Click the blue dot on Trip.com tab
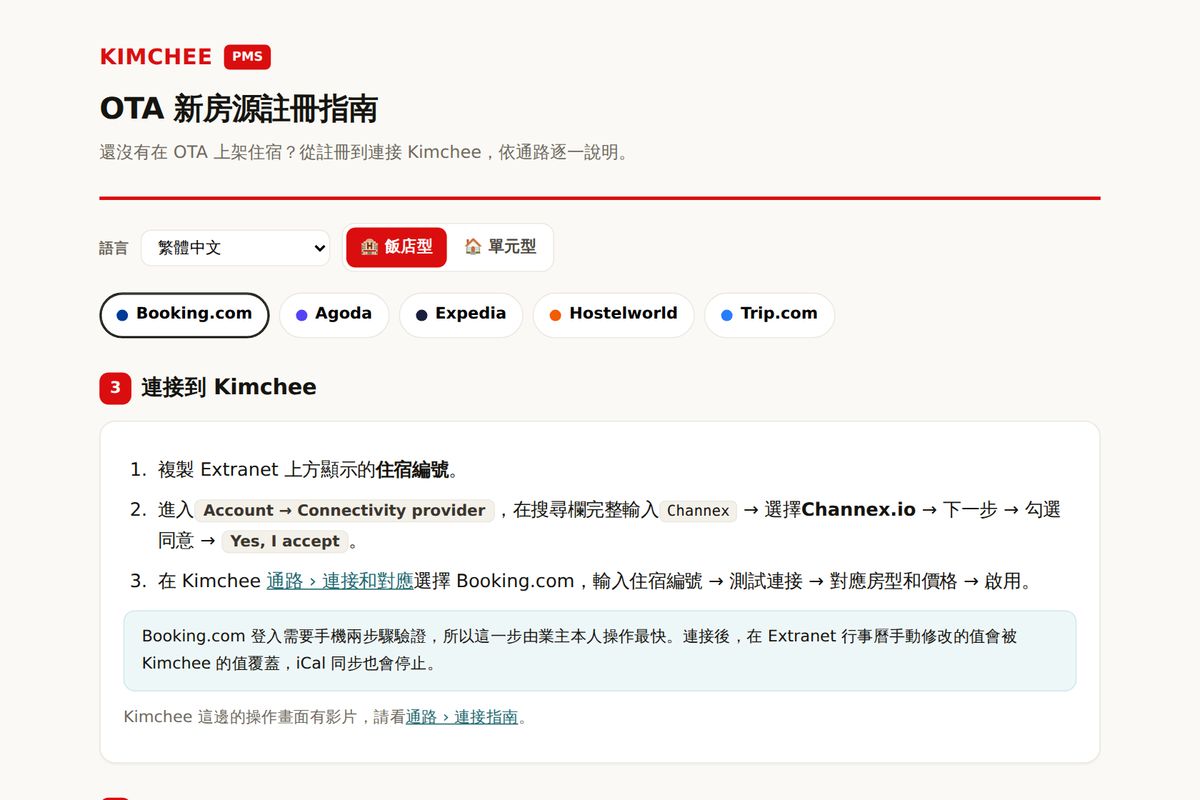 pyautogui.click(x=726, y=315)
